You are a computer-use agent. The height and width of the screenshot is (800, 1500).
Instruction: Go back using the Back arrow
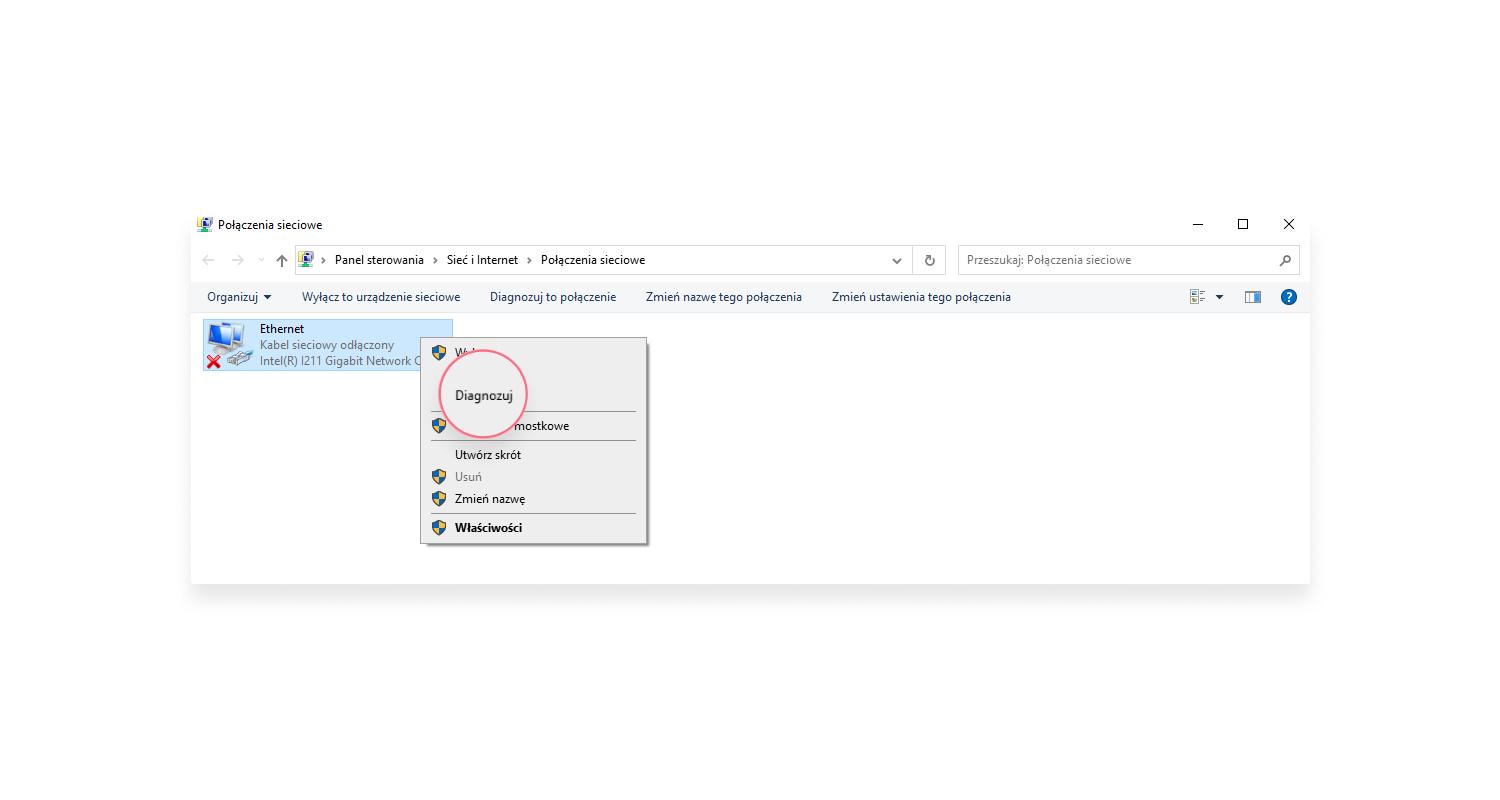pyautogui.click(x=208, y=260)
